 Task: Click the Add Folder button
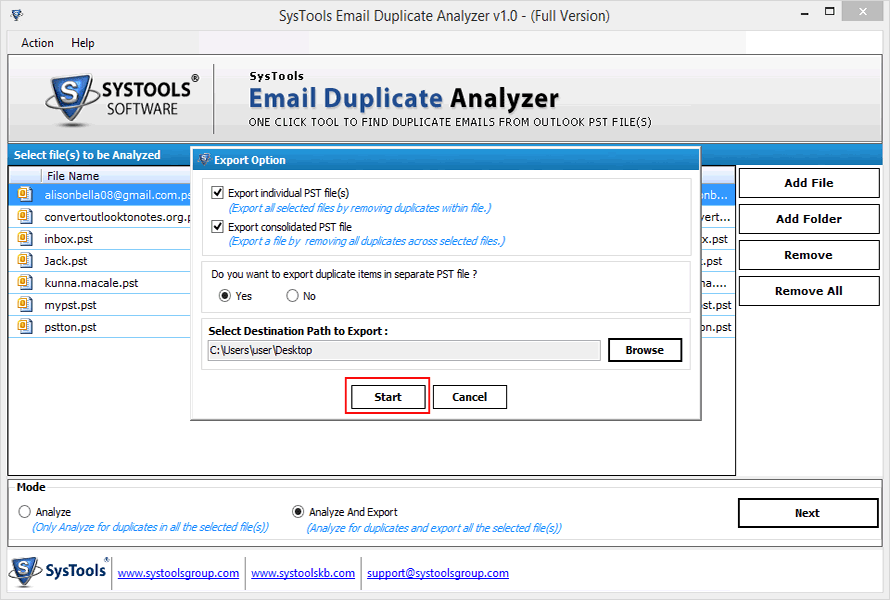pyautogui.click(x=809, y=219)
